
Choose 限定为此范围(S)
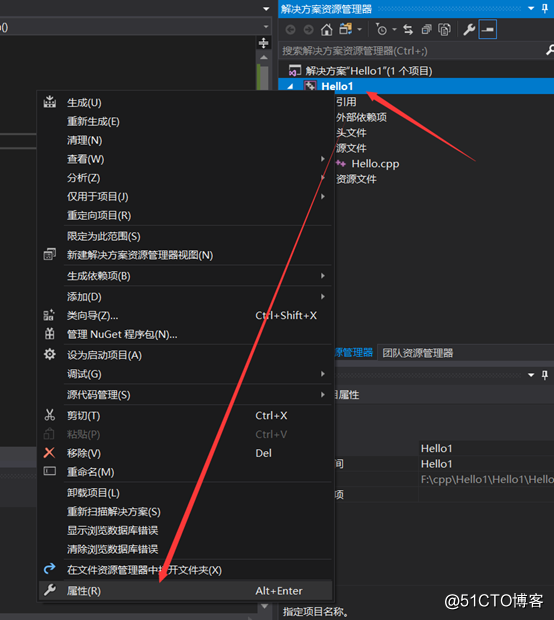click(185, 236)
